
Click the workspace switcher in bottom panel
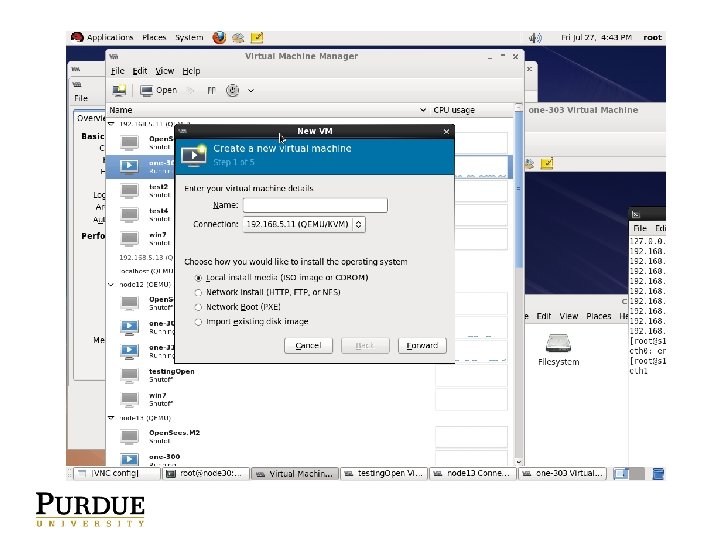[x=629, y=473]
